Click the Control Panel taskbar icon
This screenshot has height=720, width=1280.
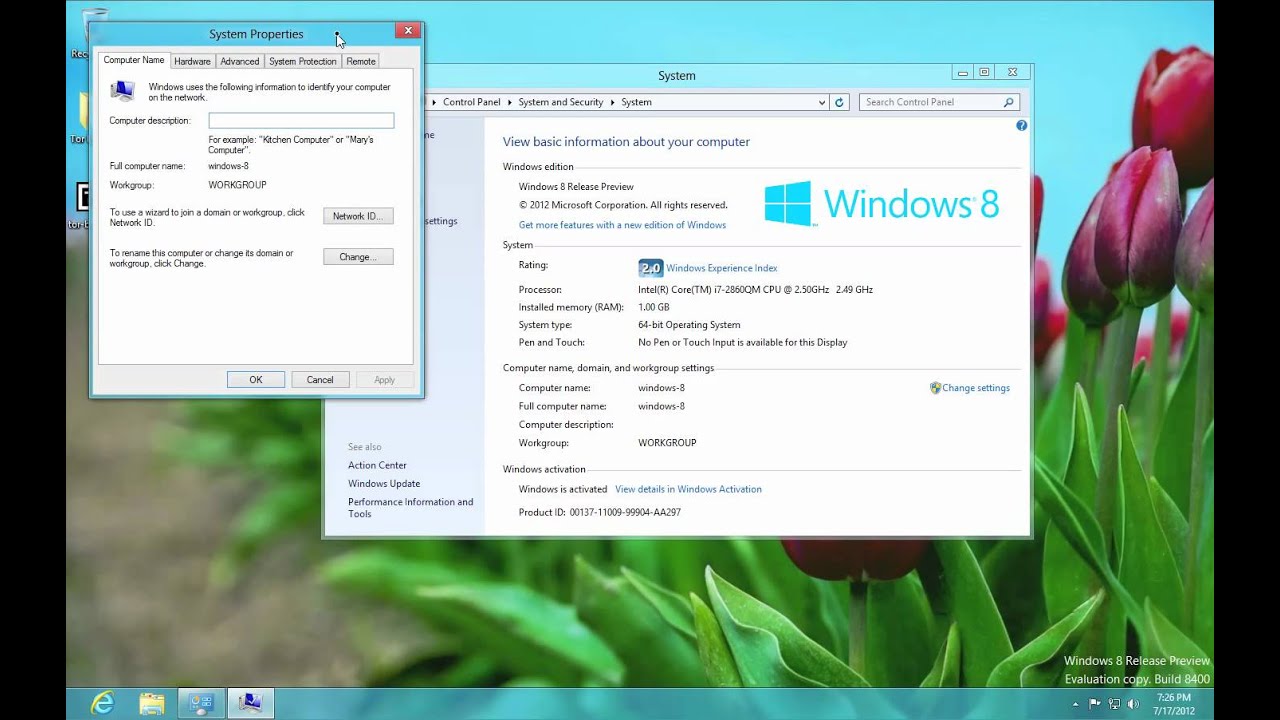[201, 703]
